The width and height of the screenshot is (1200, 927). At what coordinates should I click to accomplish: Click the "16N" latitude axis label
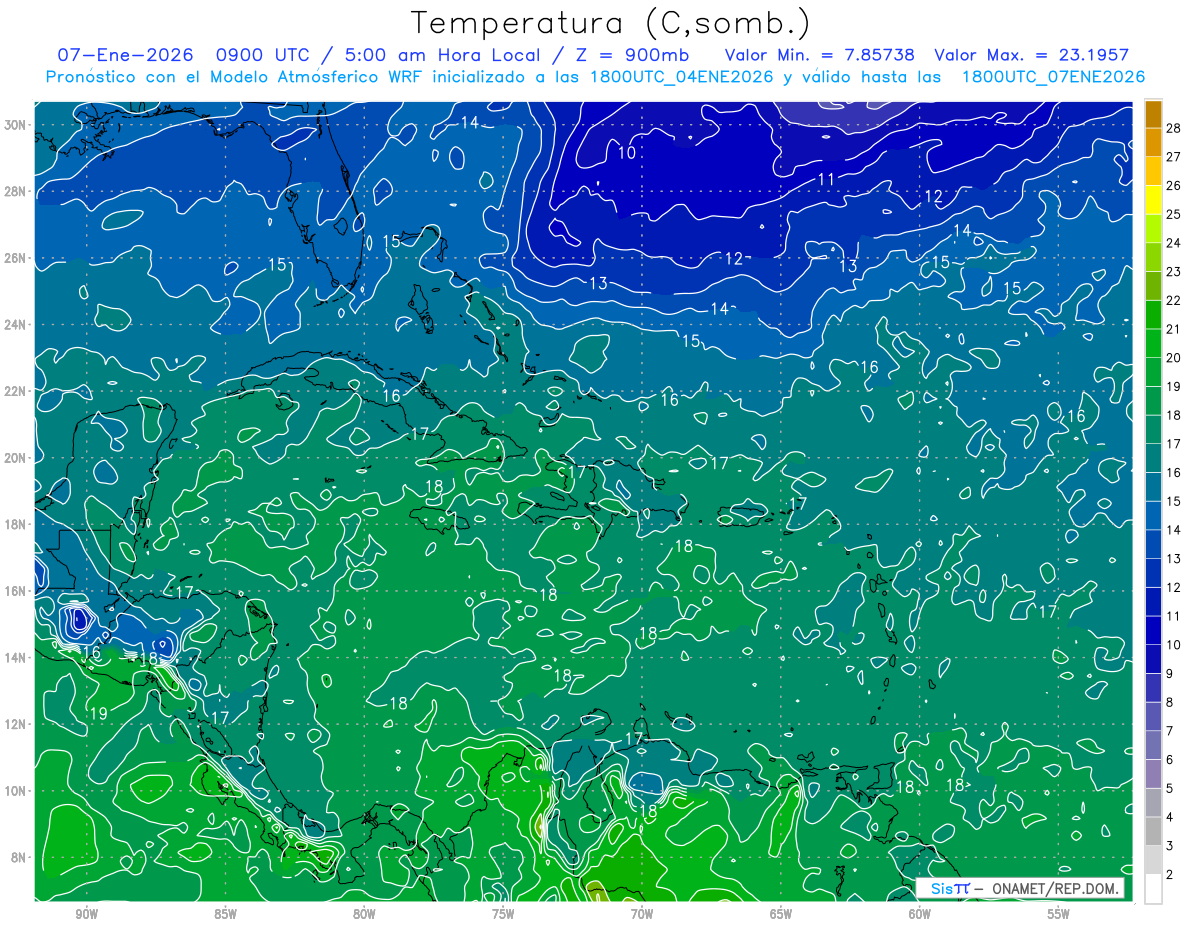pos(15,590)
